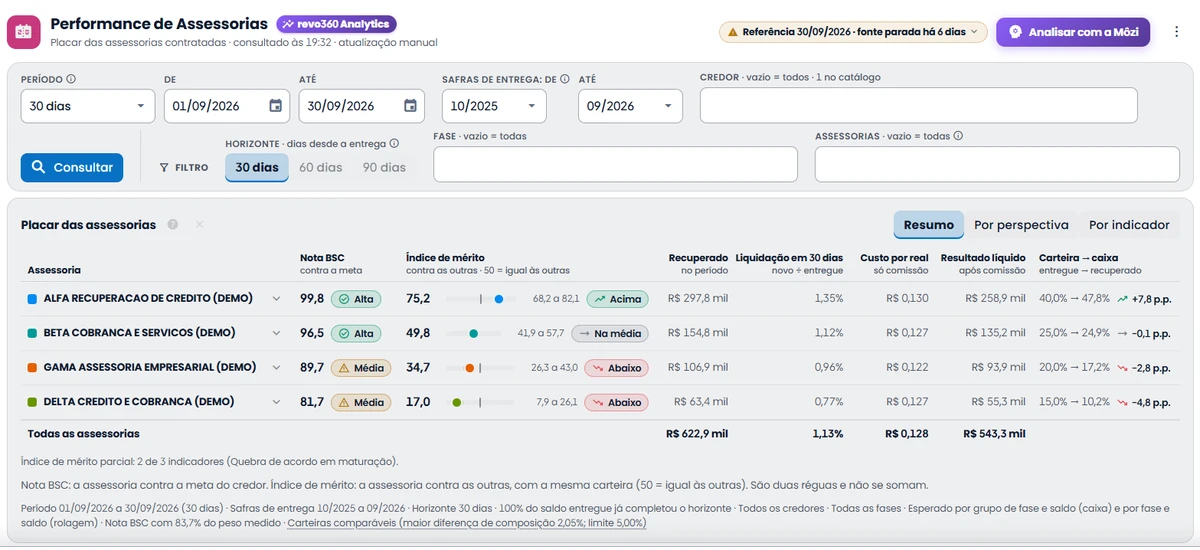Screen dimensions: 1200x550
Task: Click the merit index slider for GAMA
Action: tap(480, 367)
